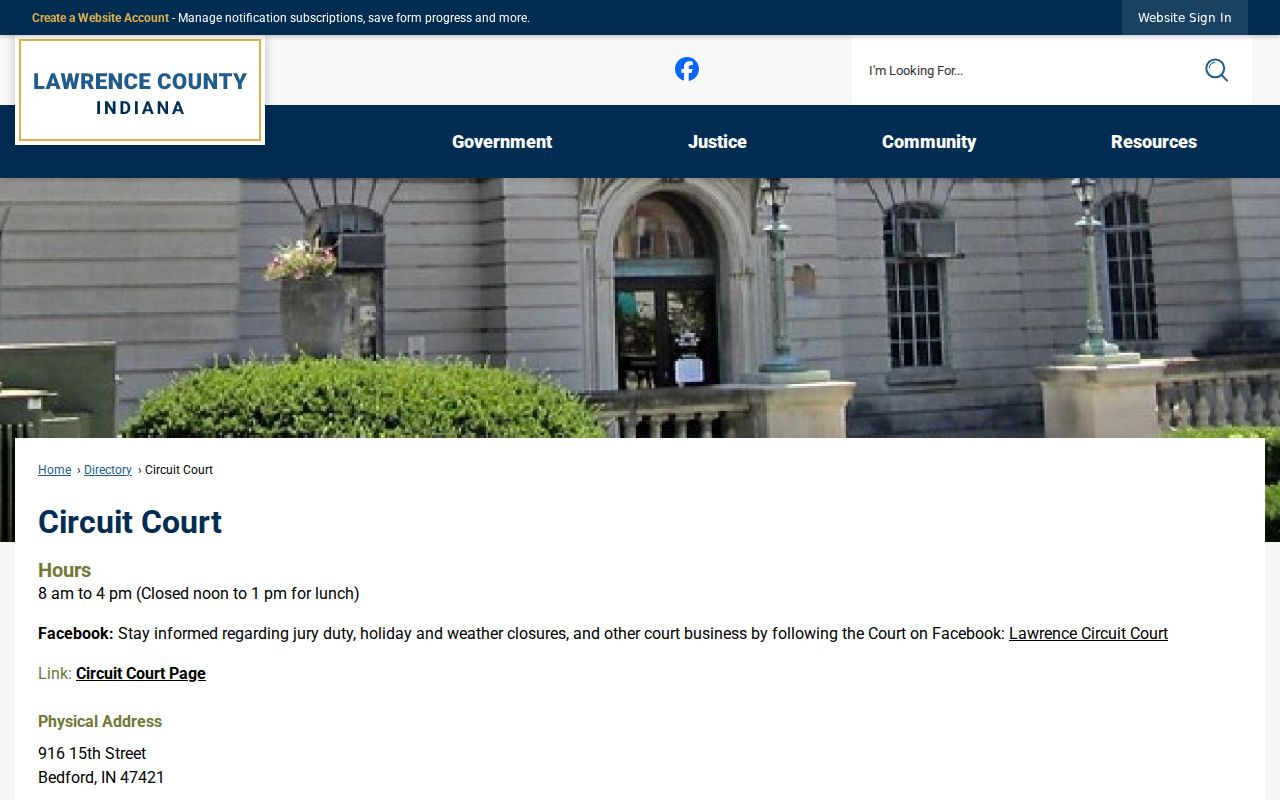The image size is (1280, 800).
Task: Click the bold Facebook: label
Action: click(x=75, y=634)
